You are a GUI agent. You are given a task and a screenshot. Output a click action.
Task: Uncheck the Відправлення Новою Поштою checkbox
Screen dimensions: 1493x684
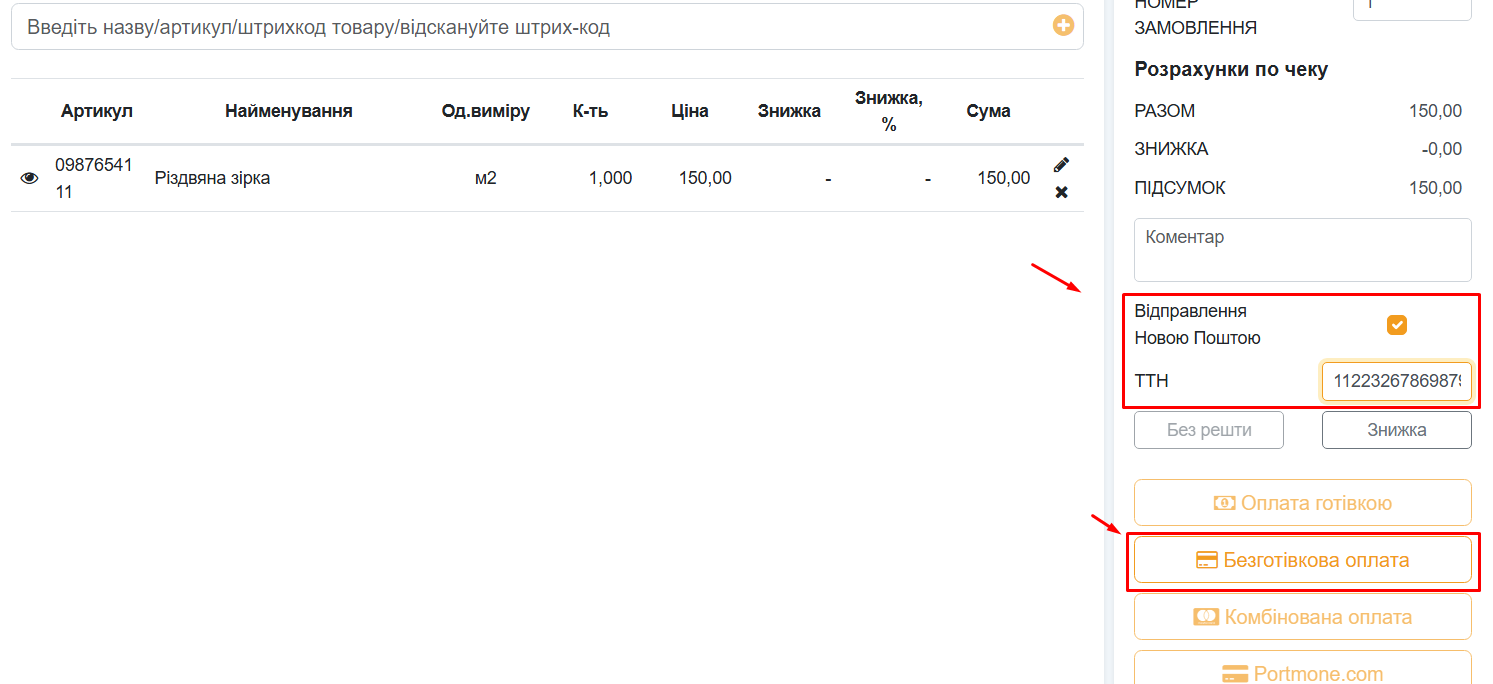[1396, 325]
